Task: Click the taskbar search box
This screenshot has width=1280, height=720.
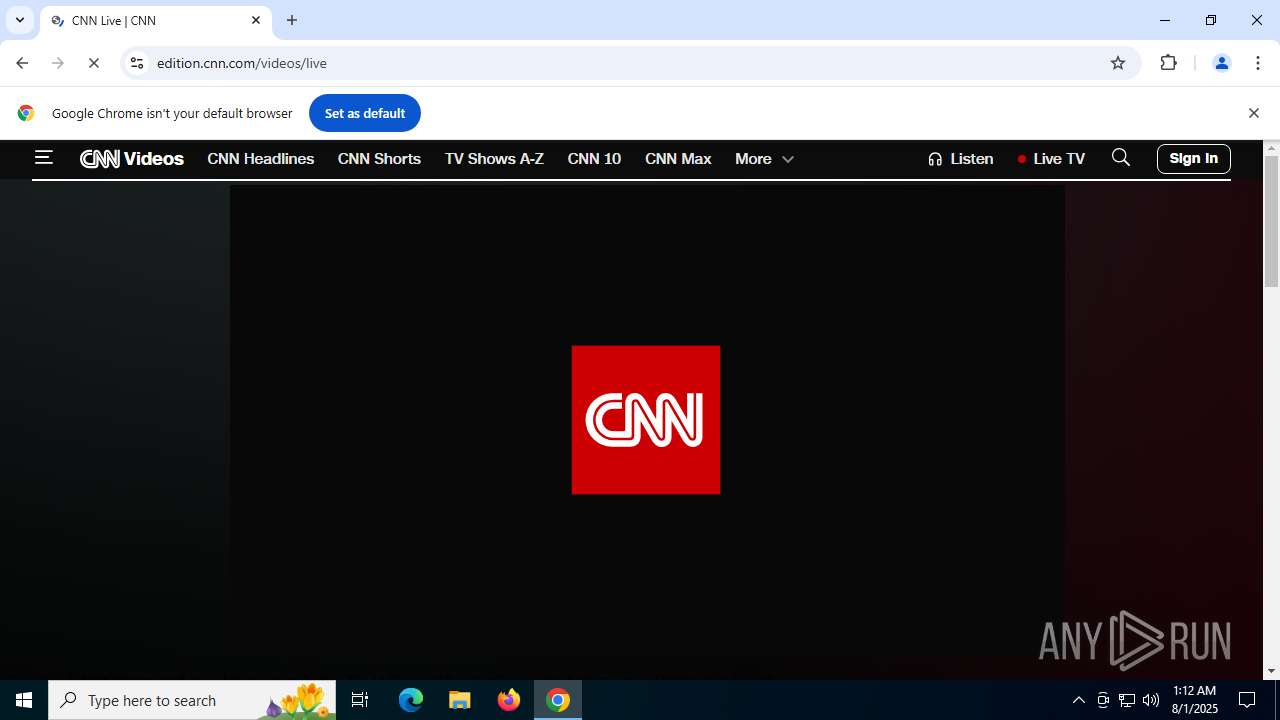Action: point(192,700)
